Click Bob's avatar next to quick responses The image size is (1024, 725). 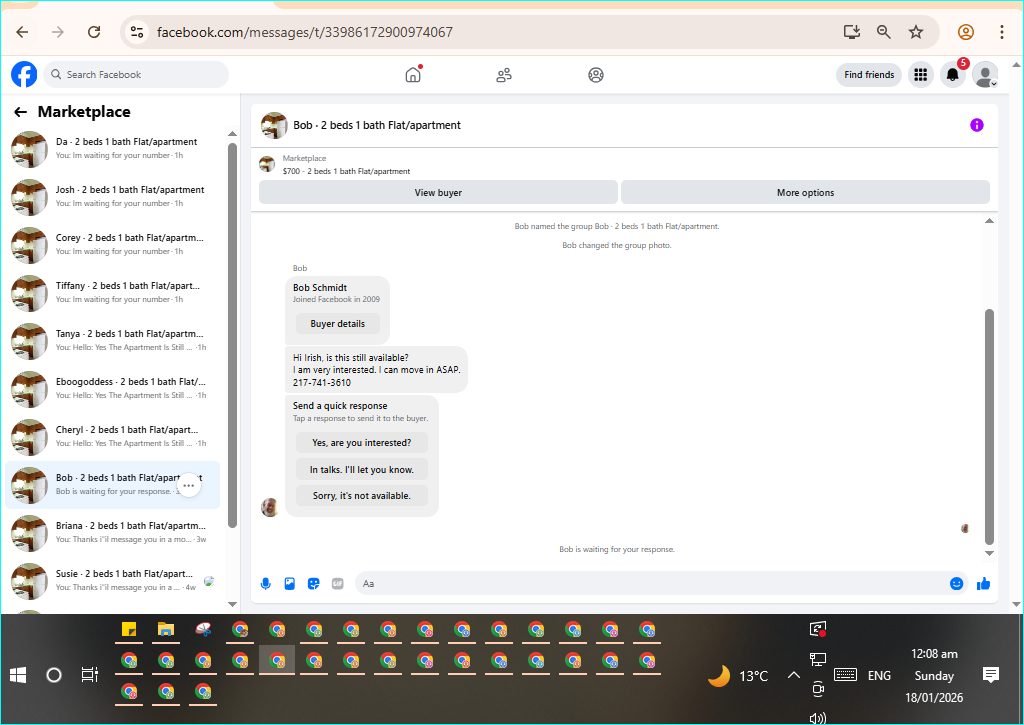(x=270, y=508)
